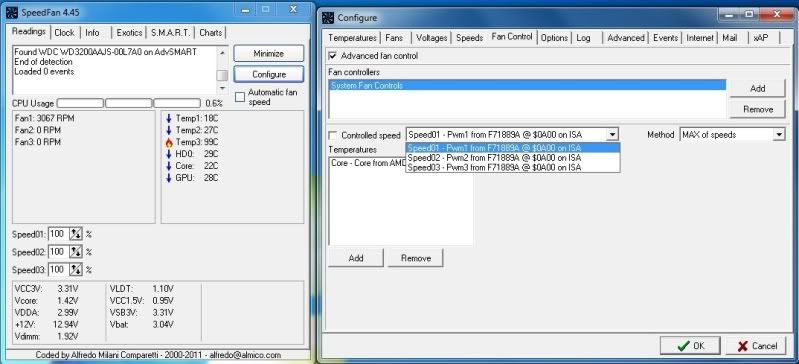Click the Minimize button in SpeedFan
Image resolution: width=799 pixels, height=364 pixels.
269,54
